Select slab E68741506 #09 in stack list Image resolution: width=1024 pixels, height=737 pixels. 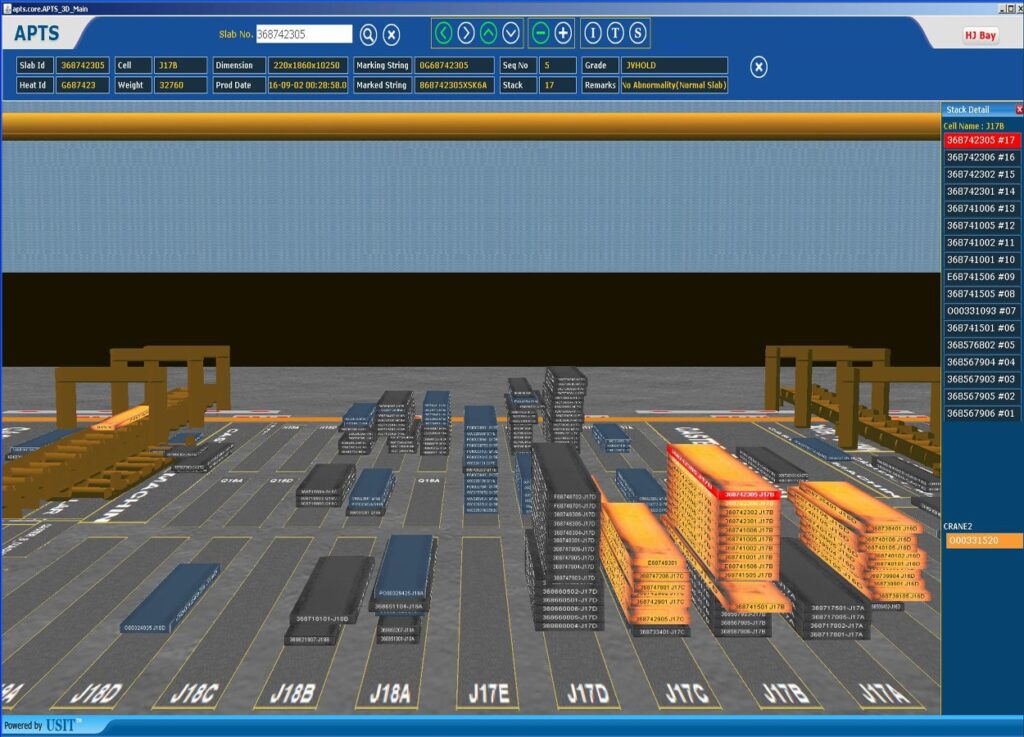982,277
